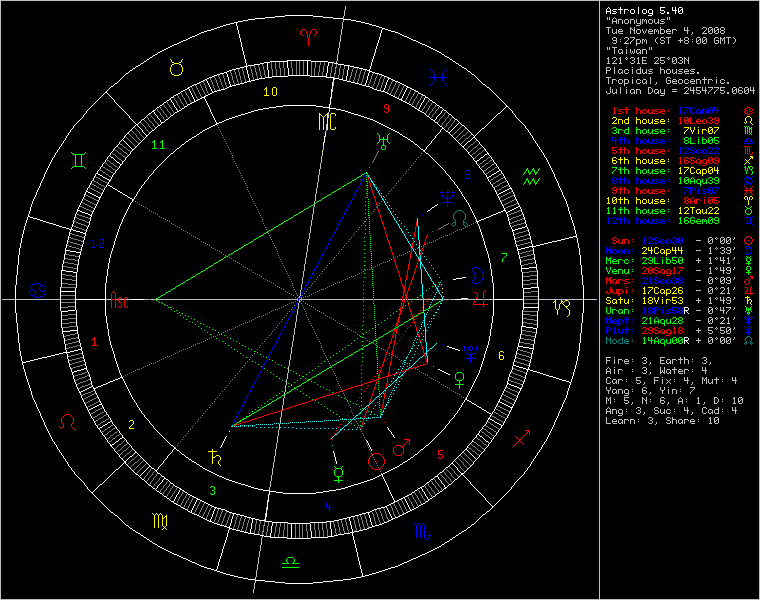This screenshot has height=600, width=760.
Task: Select the yellow Taurus sign on the outer ring
Action: pos(176,68)
